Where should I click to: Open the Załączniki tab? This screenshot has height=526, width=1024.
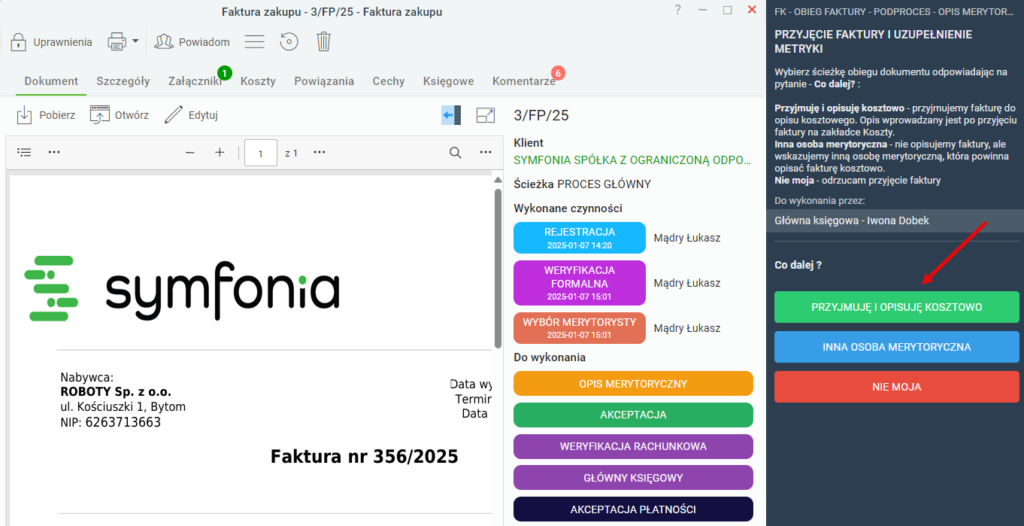click(195, 81)
